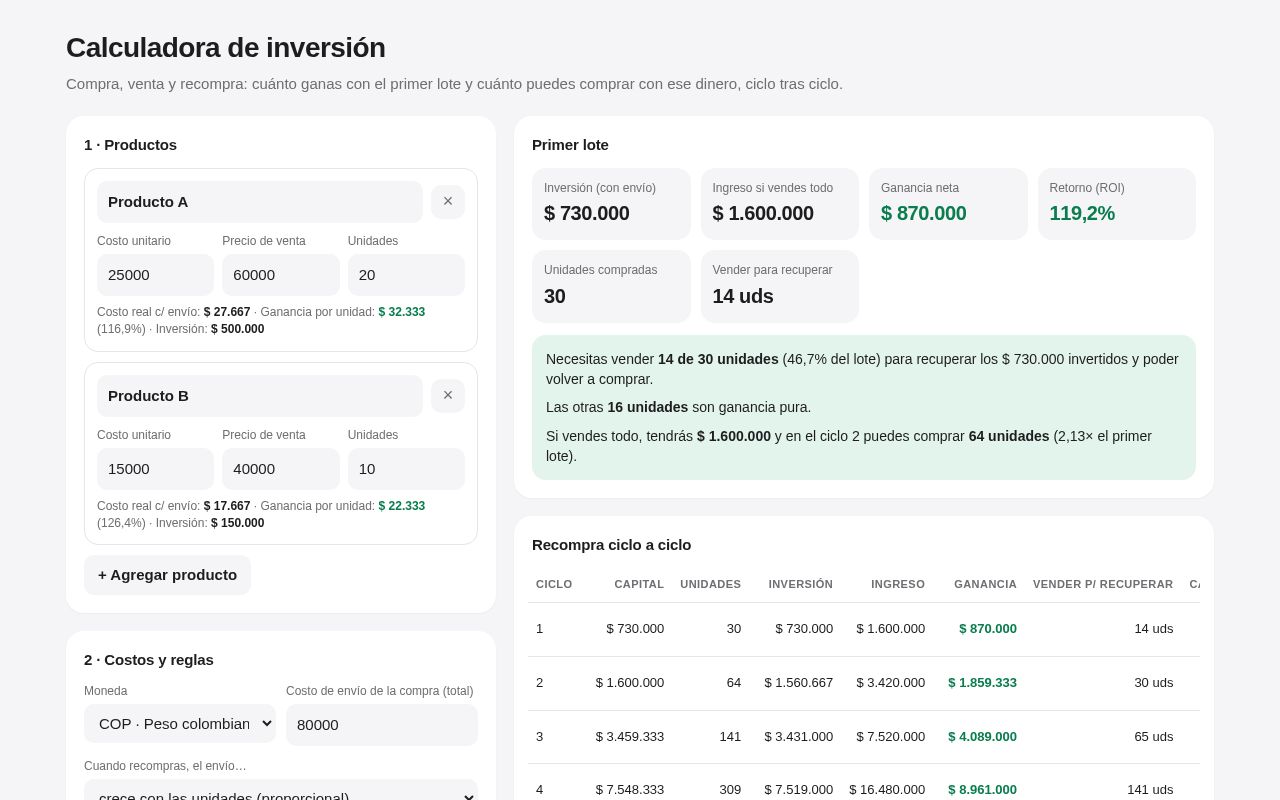Click the Unidades compradas card
Screen dimensions: 1280x800
[x=611, y=286]
